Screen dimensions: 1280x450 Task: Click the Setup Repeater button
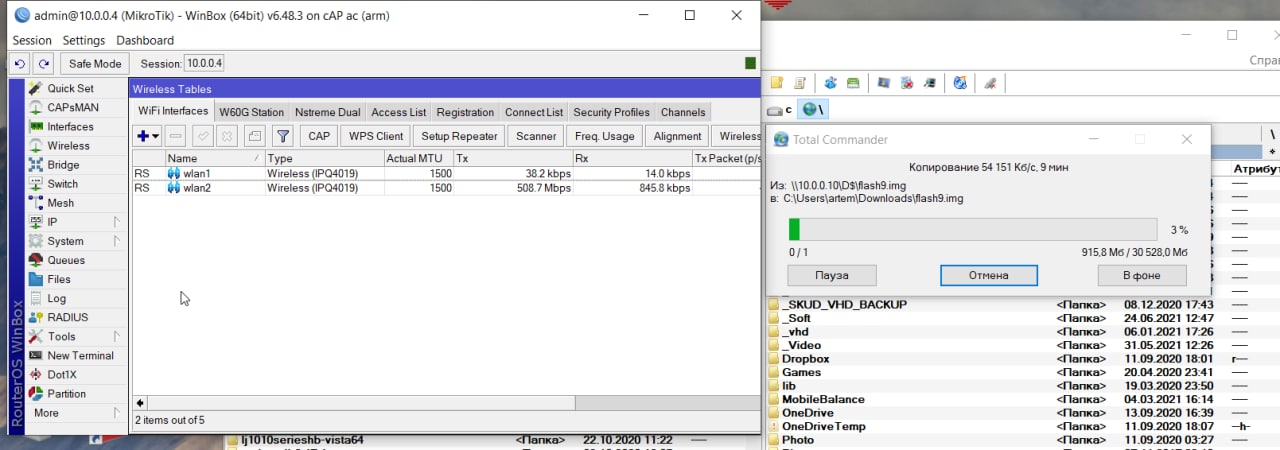[x=460, y=136]
